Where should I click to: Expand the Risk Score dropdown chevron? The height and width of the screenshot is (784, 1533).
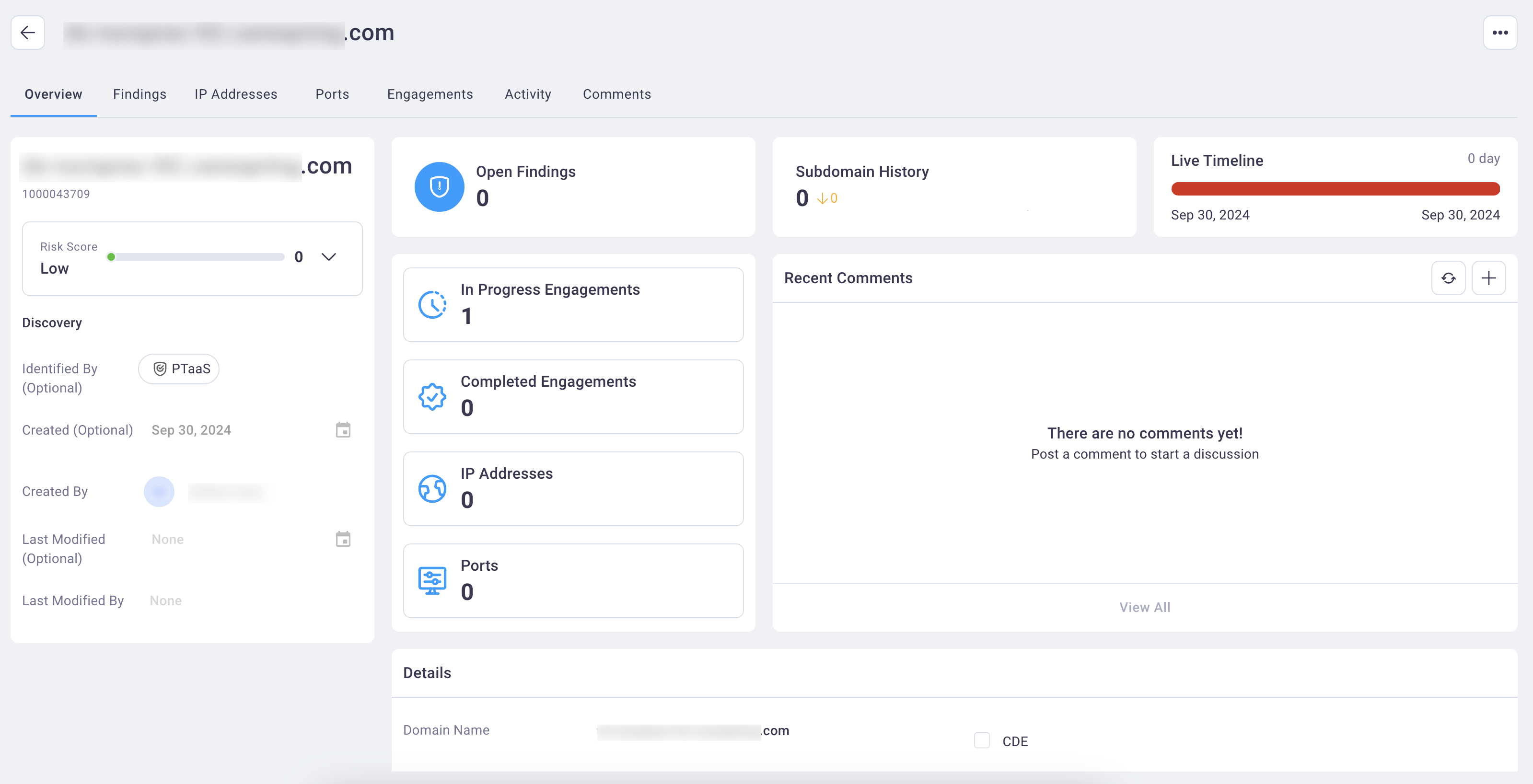(329, 257)
